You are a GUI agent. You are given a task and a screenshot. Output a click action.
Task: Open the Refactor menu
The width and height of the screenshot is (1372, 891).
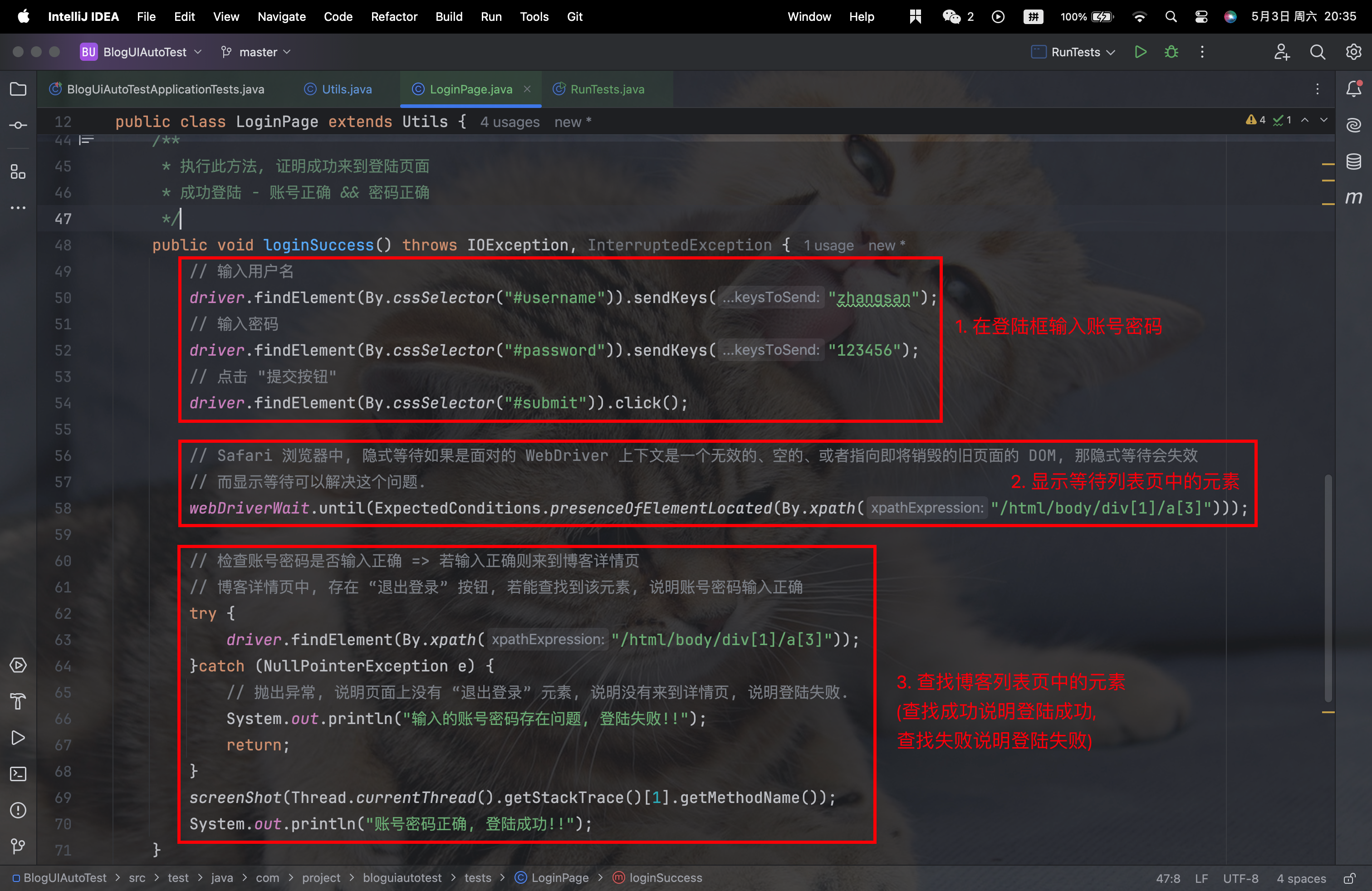coord(394,17)
